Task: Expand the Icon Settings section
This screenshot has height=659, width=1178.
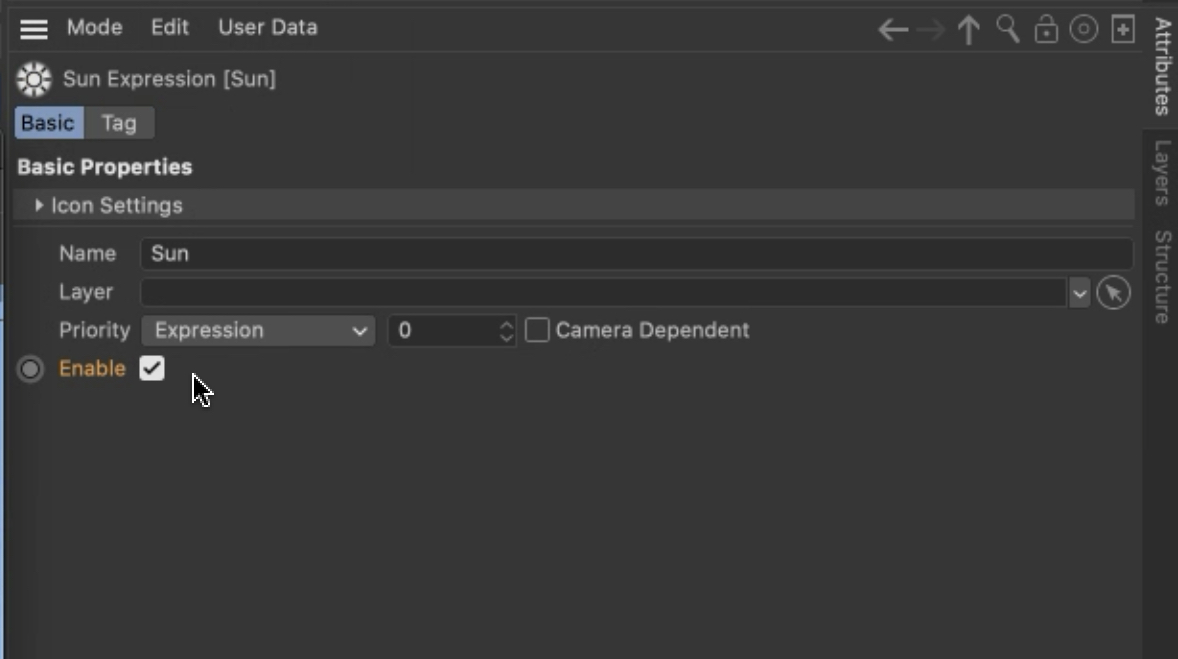Action: tap(39, 205)
